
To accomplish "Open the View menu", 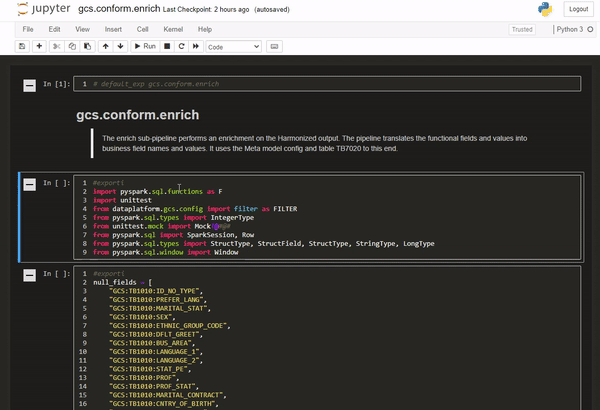I will pos(82,29).
